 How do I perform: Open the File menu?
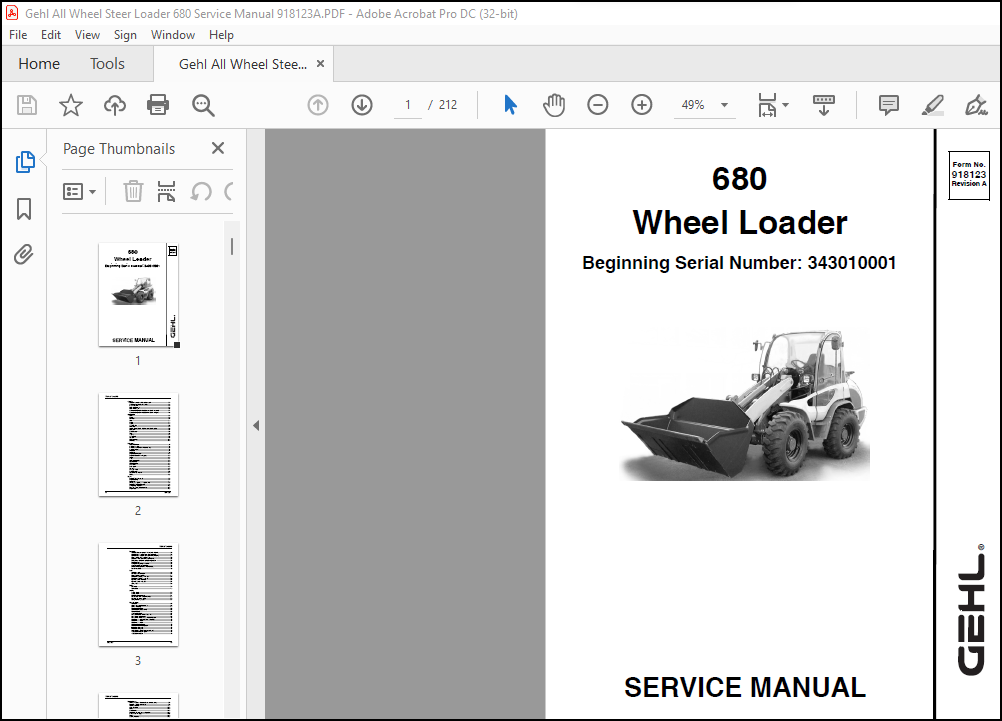(18, 35)
